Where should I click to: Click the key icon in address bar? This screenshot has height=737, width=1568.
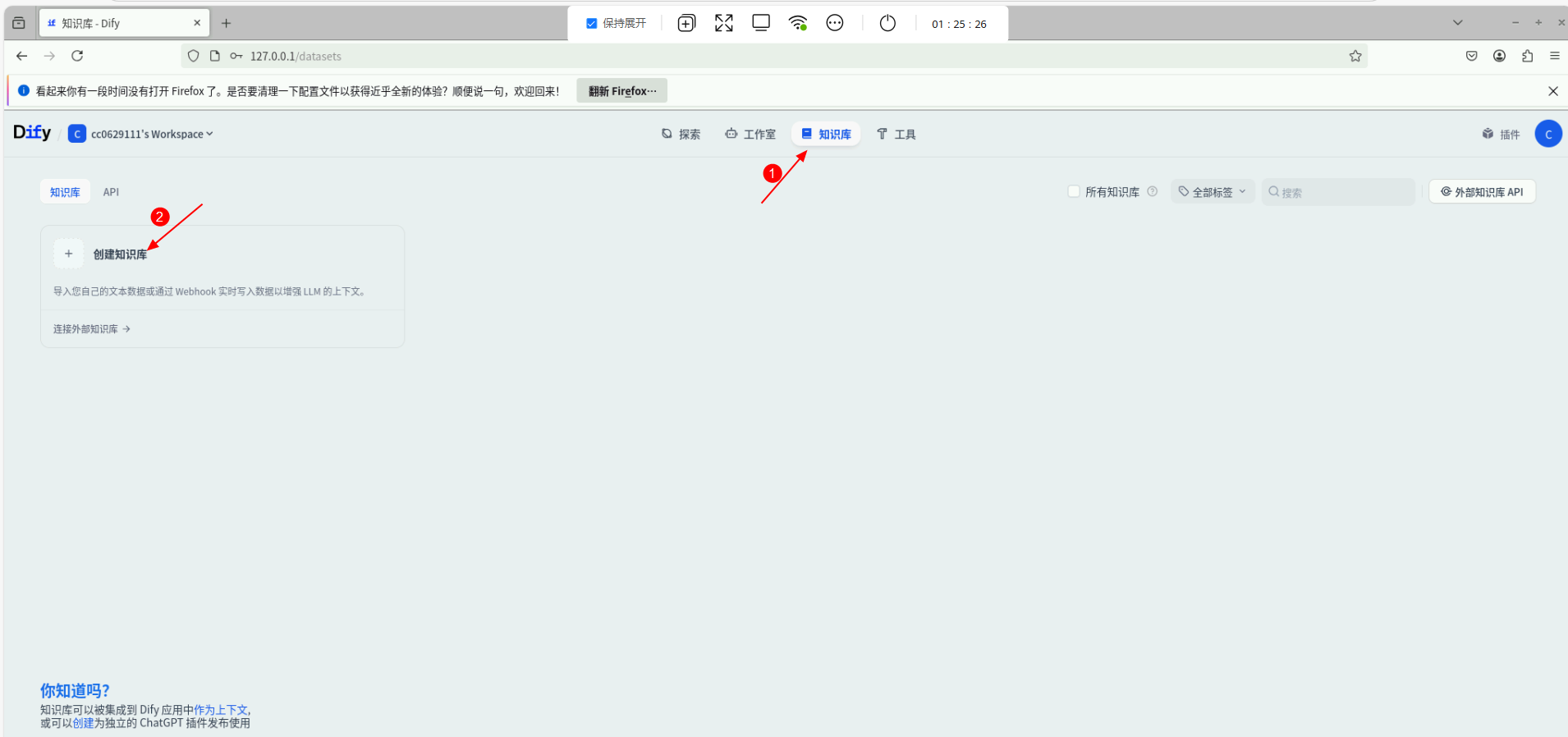236,56
